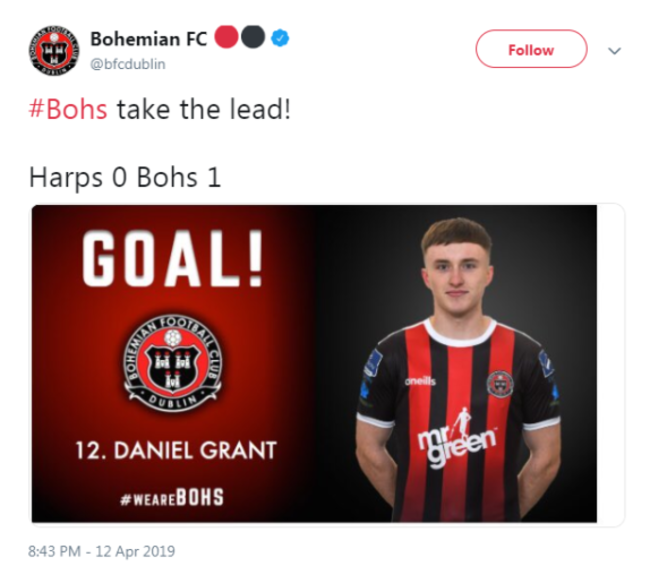Screen dimensions: 650x566
Task: Click the GOAL! heading in the image
Action: 172,259
